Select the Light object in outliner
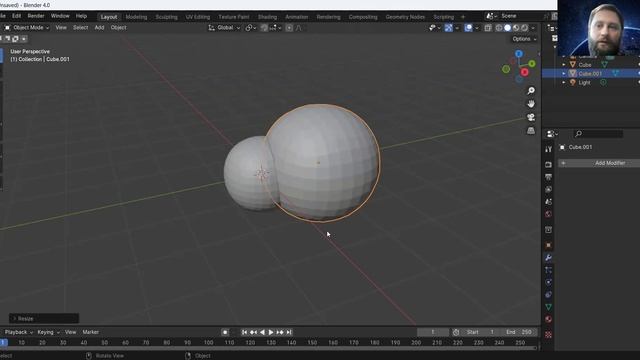This screenshot has width=640, height=360. [x=584, y=82]
